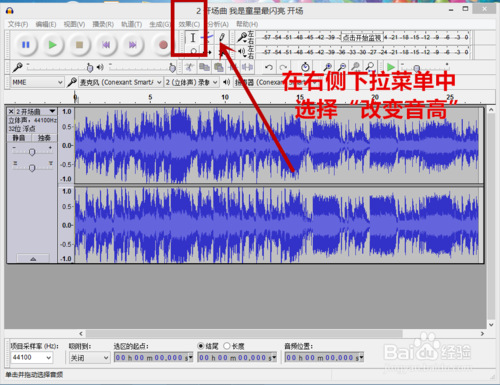Click the Skip to Start button

106,45
